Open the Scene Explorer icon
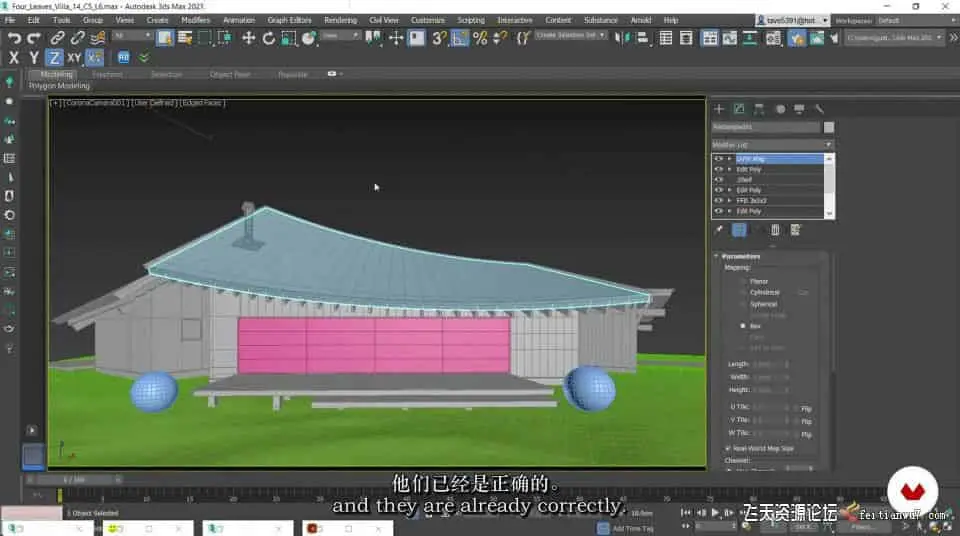The height and width of the screenshot is (536, 960). [x=666, y=38]
